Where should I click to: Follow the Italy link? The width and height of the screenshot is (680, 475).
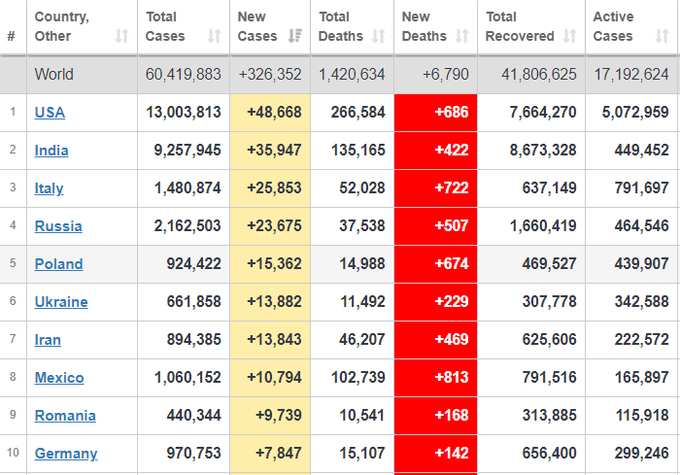coord(49,188)
